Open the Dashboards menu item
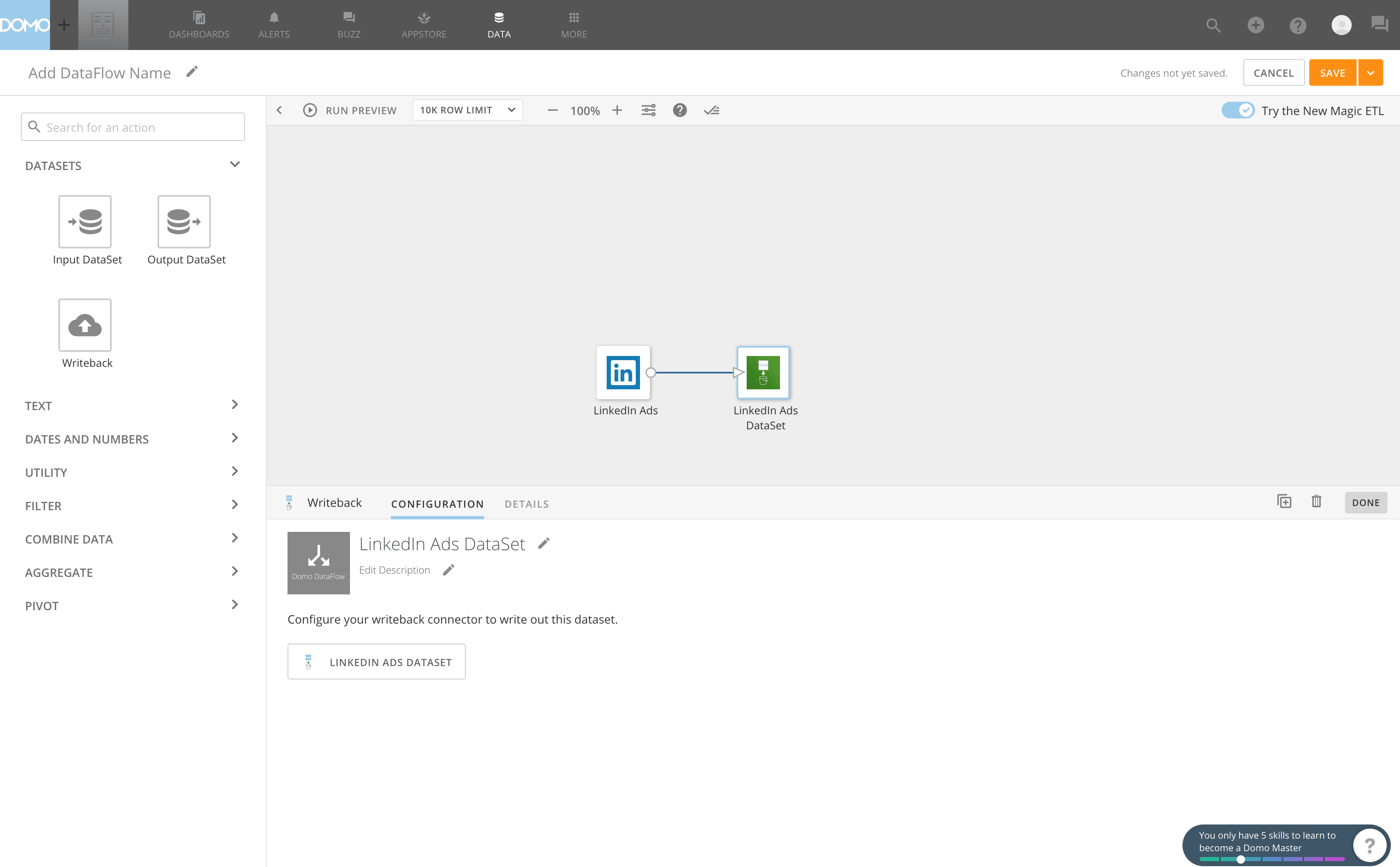 coord(199,25)
